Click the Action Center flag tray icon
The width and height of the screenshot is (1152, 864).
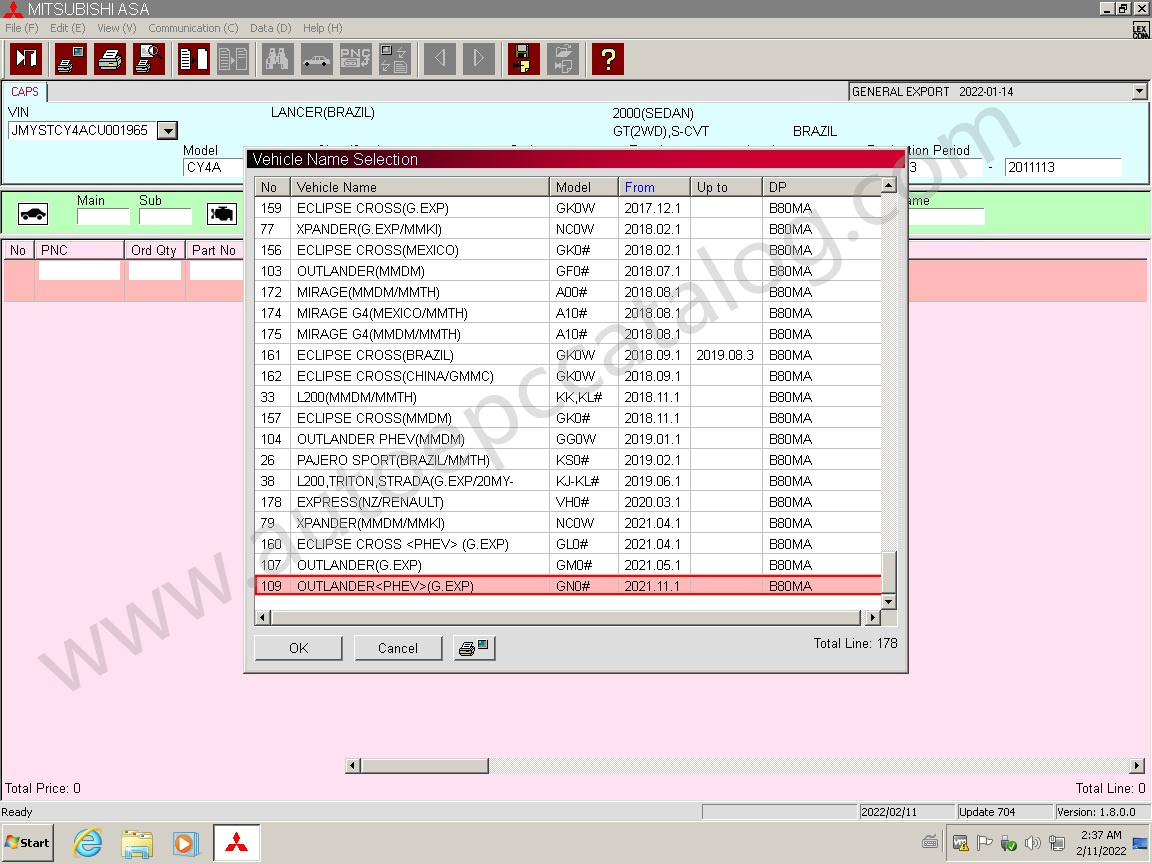[x=984, y=843]
